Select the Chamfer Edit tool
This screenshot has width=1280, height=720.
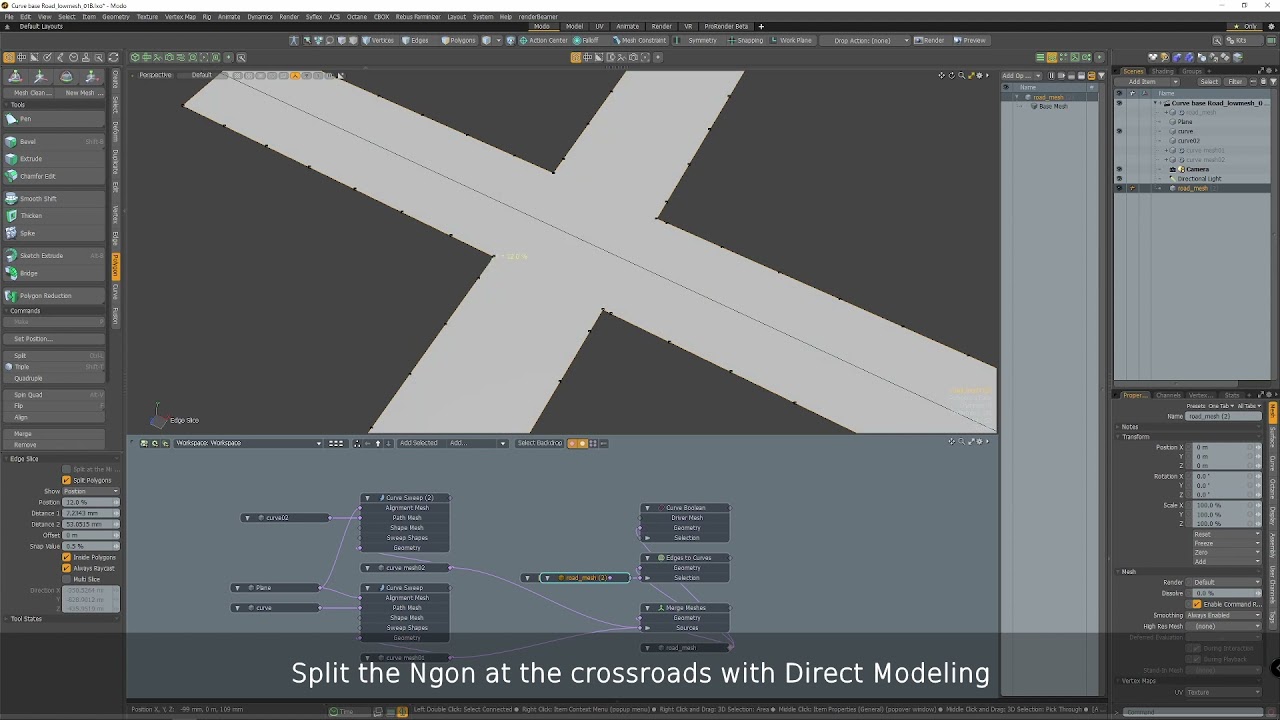pos(55,176)
